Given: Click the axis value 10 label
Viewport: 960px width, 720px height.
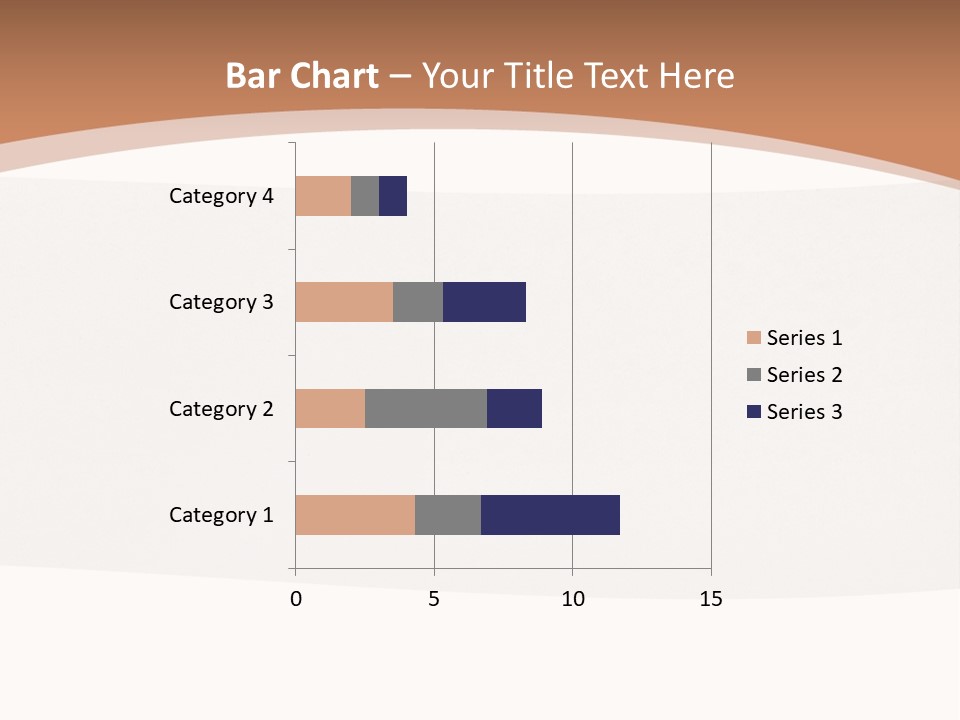Looking at the screenshot, I should click(x=572, y=599).
